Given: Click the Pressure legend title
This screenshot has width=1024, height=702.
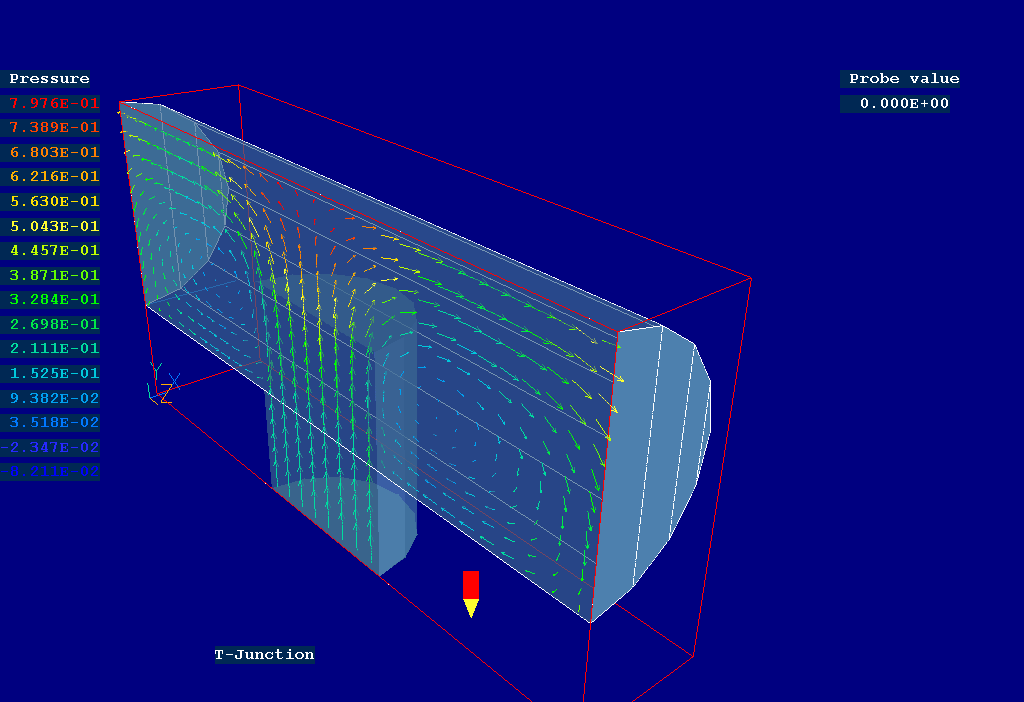Looking at the screenshot, I should click(x=50, y=79).
